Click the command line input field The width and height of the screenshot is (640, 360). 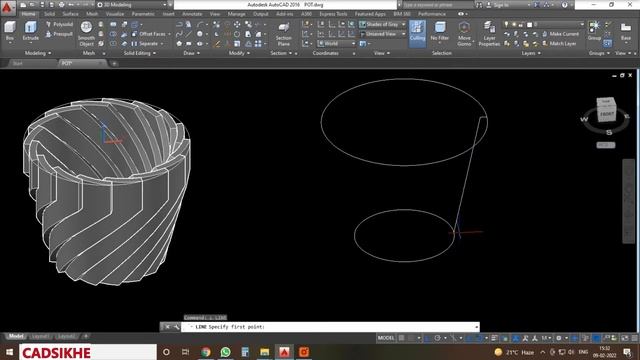tap(330, 327)
